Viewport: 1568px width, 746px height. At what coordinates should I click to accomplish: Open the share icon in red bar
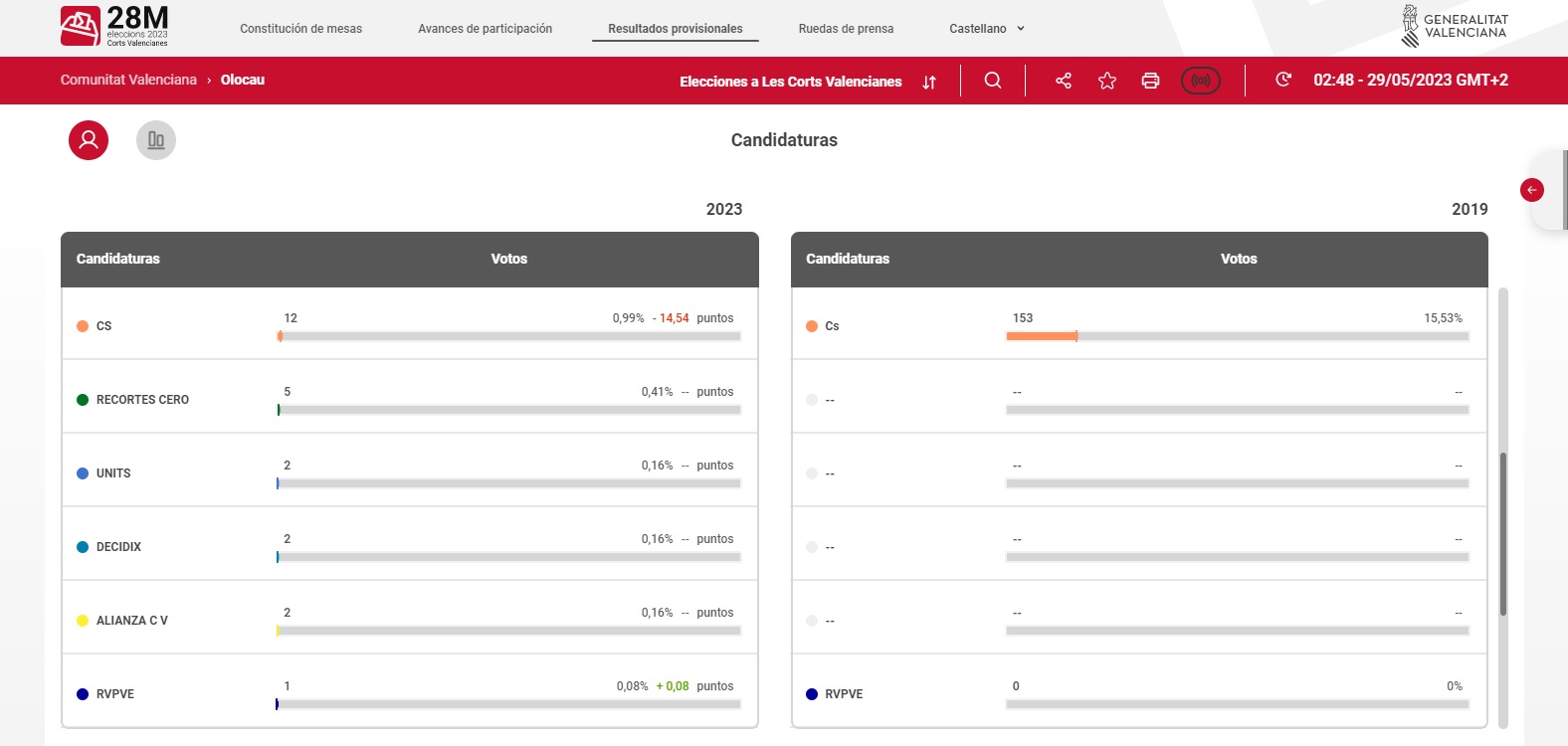click(1064, 81)
